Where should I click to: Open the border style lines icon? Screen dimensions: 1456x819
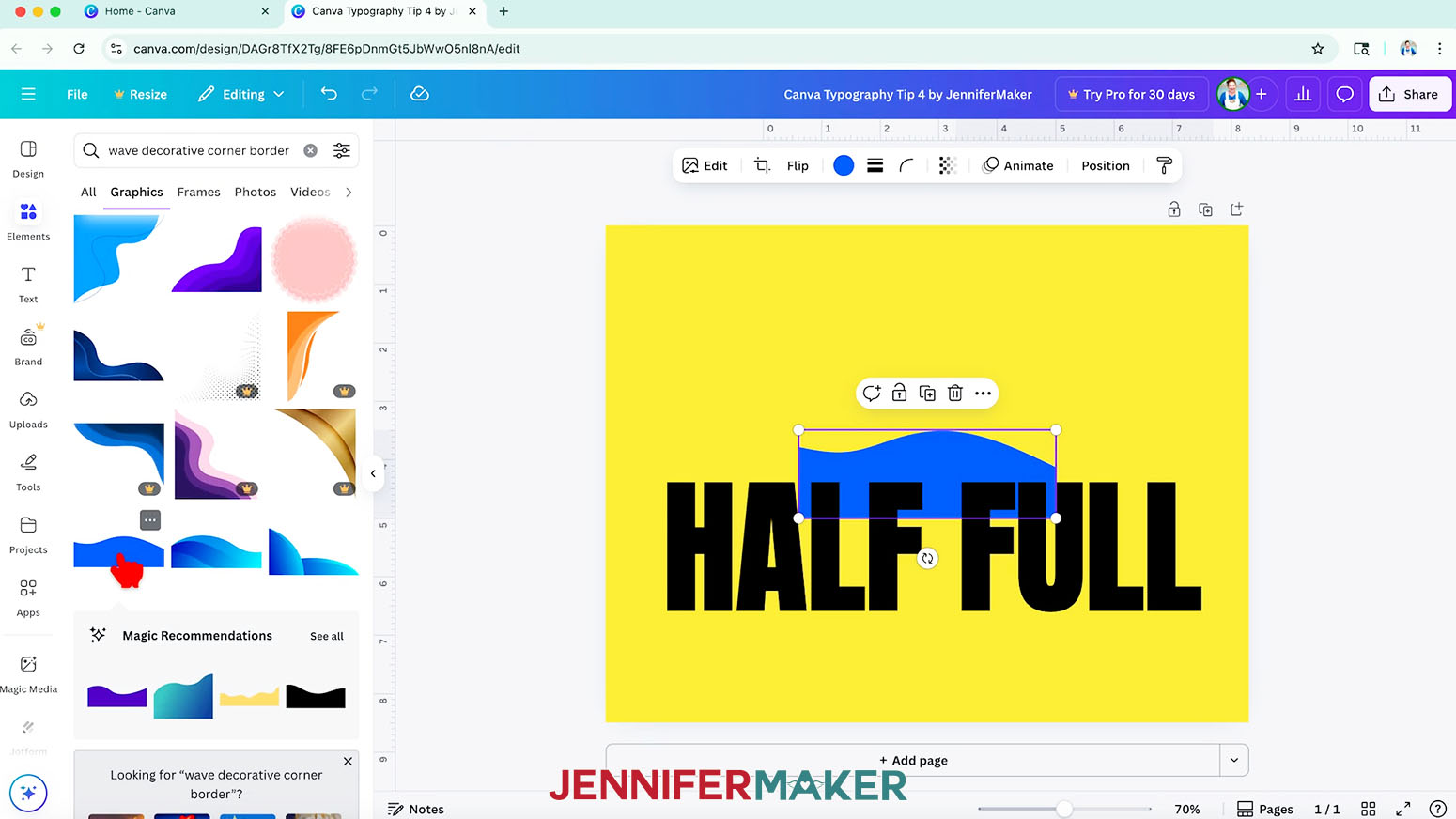click(875, 165)
